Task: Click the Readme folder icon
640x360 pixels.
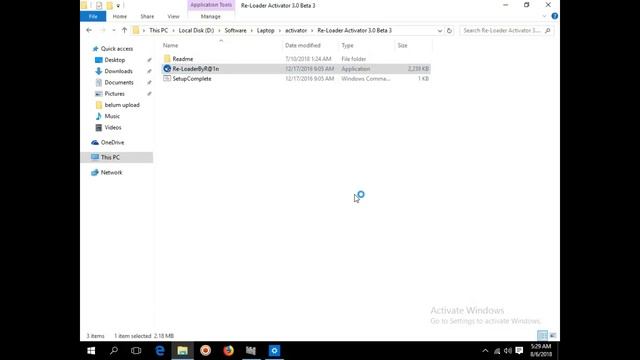Action: [x=167, y=59]
